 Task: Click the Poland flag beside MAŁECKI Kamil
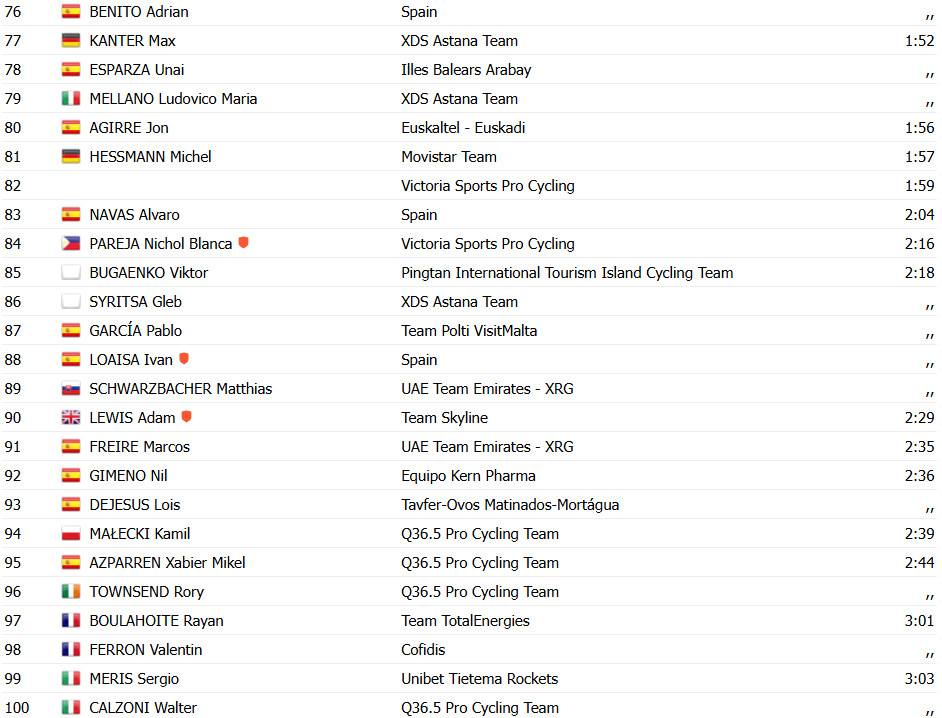71,533
